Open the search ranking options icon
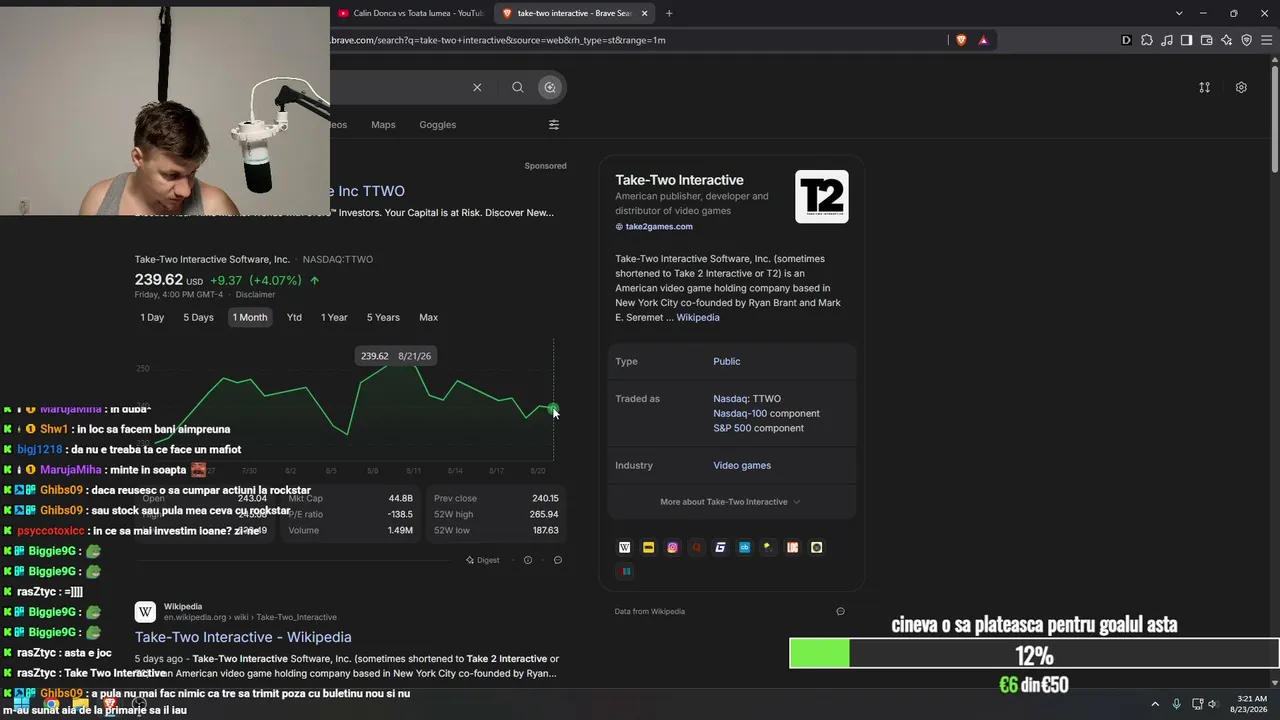 (x=1204, y=87)
